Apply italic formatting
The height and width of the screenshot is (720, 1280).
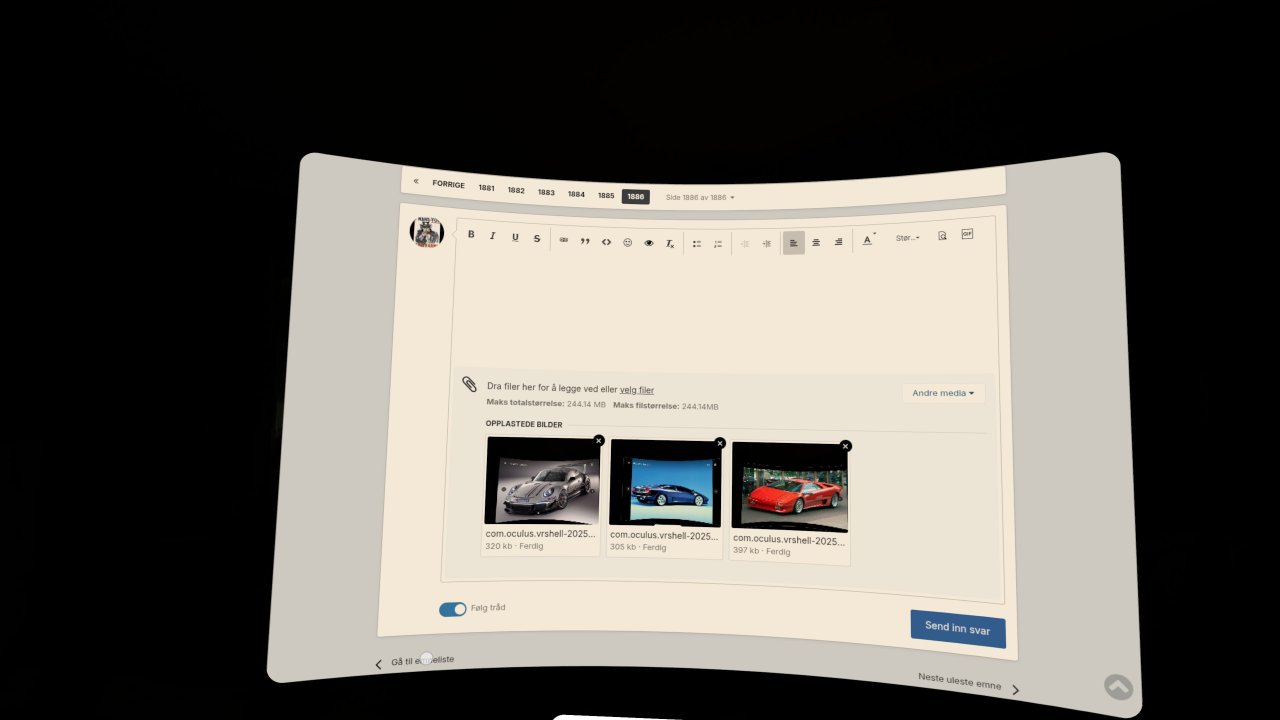tap(492, 236)
